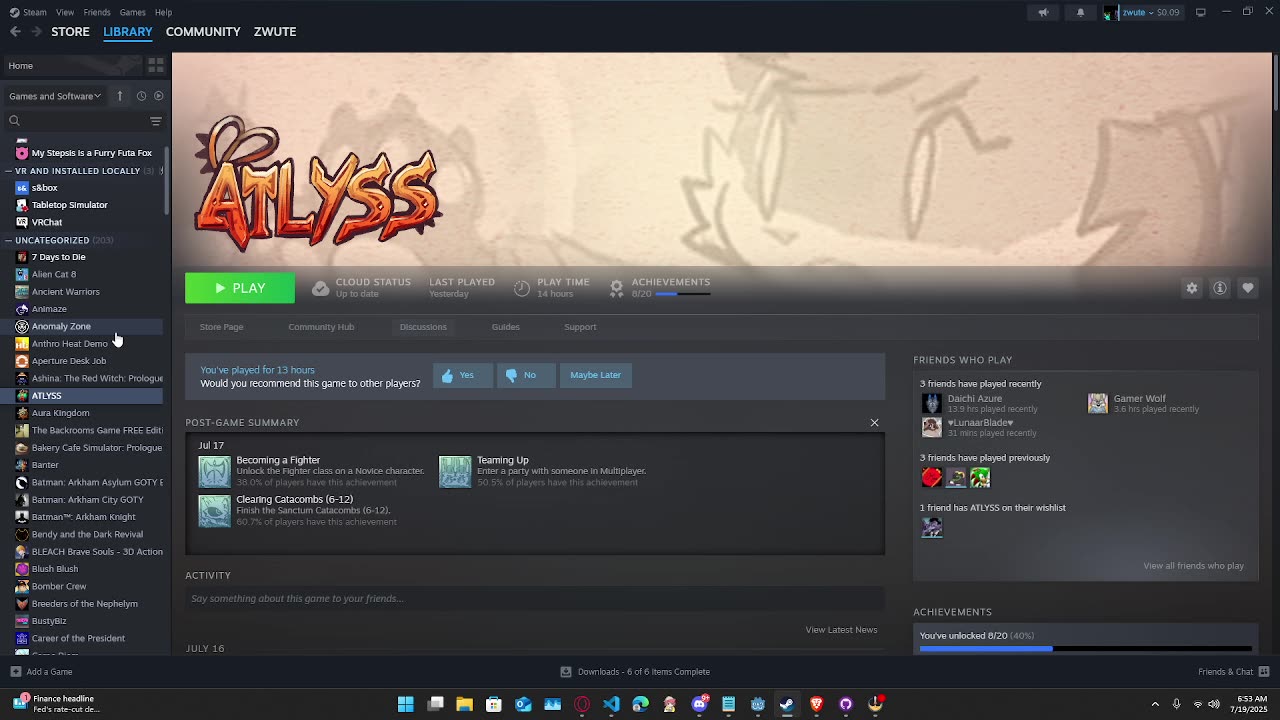
Task: Open Brave browser from taskbar
Action: coord(816,704)
